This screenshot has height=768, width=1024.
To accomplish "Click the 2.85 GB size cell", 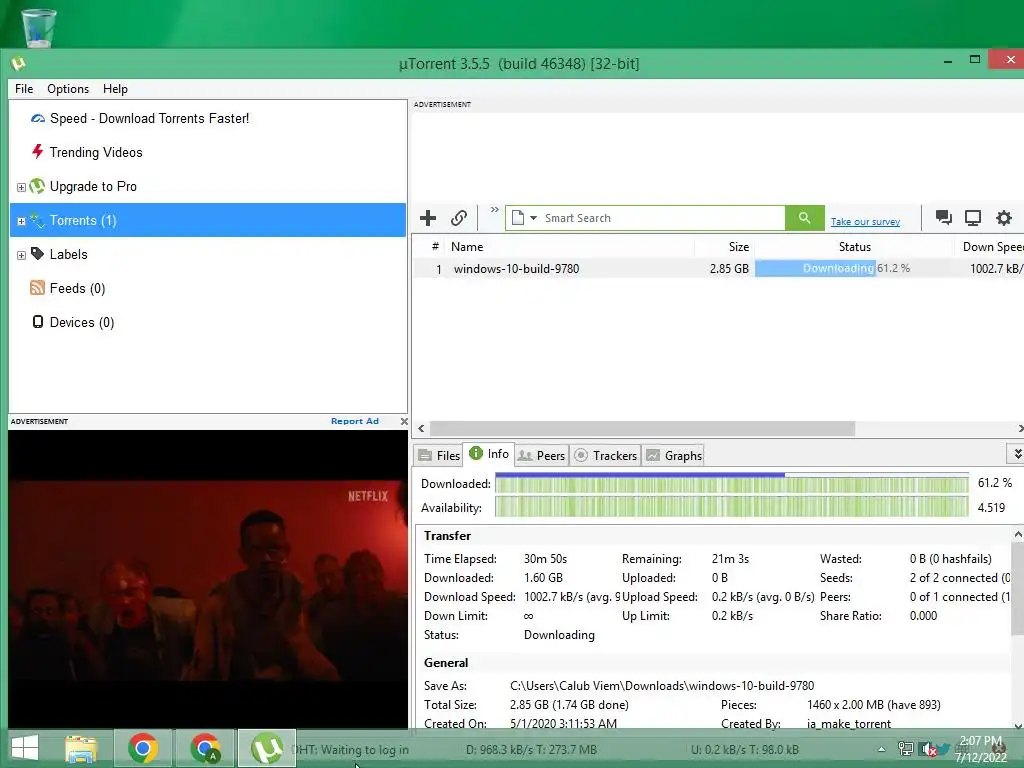I will (729, 268).
